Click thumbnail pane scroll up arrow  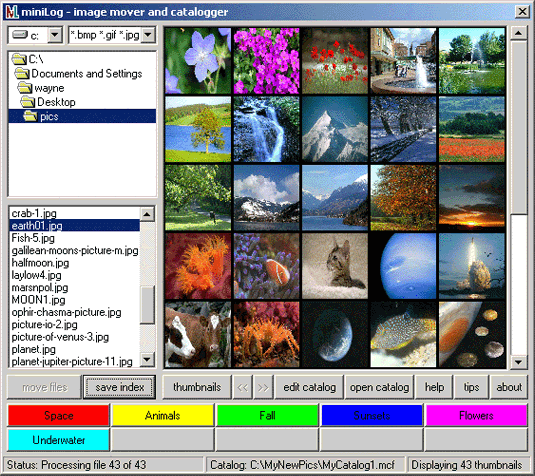518,33
